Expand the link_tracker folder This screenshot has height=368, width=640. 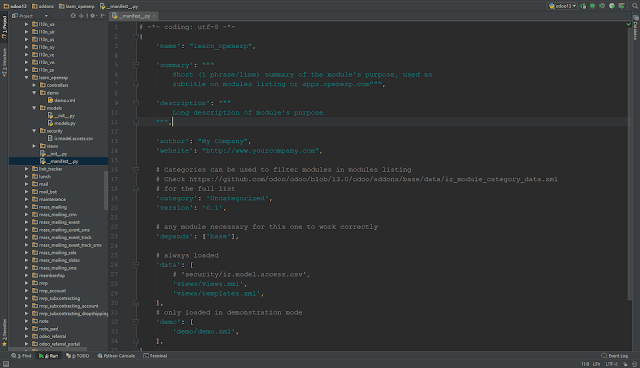pos(27,169)
